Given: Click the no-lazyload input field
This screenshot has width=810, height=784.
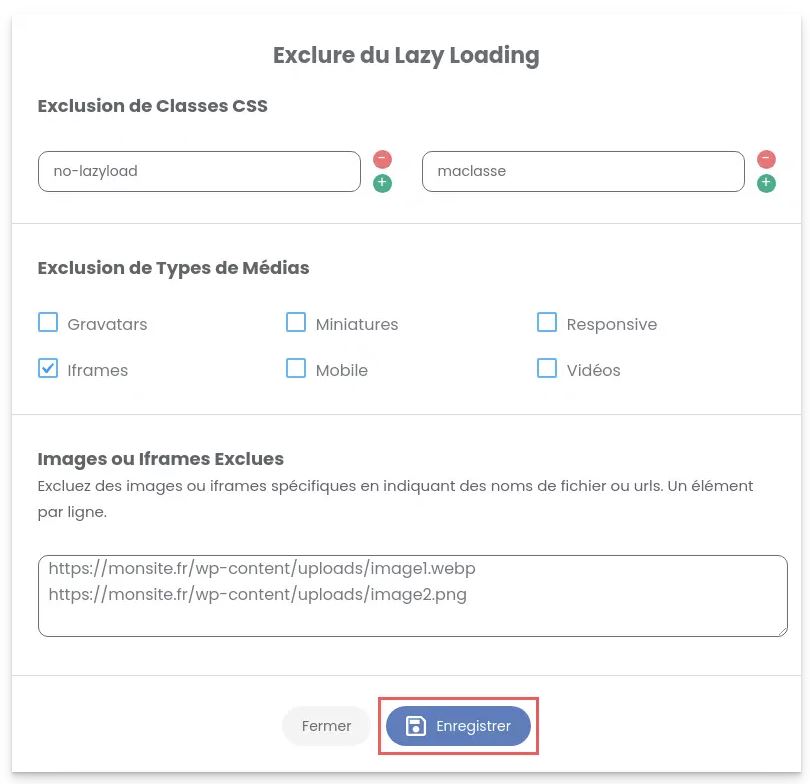Looking at the screenshot, I should [x=198, y=171].
